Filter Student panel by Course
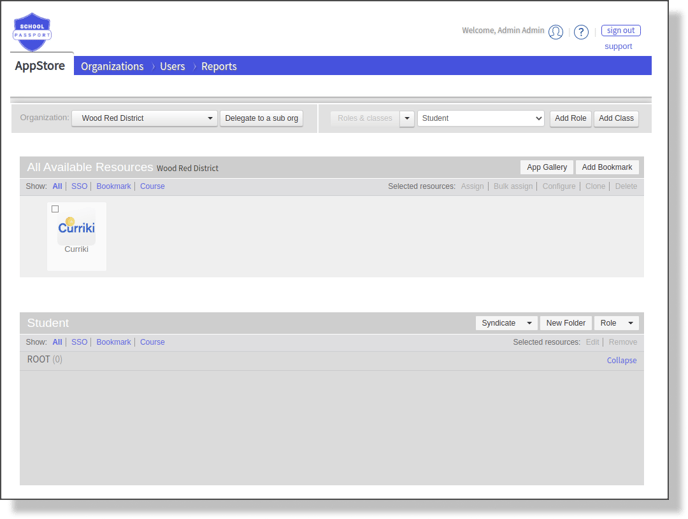This screenshot has width=688, height=519. pyautogui.click(x=152, y=342)
